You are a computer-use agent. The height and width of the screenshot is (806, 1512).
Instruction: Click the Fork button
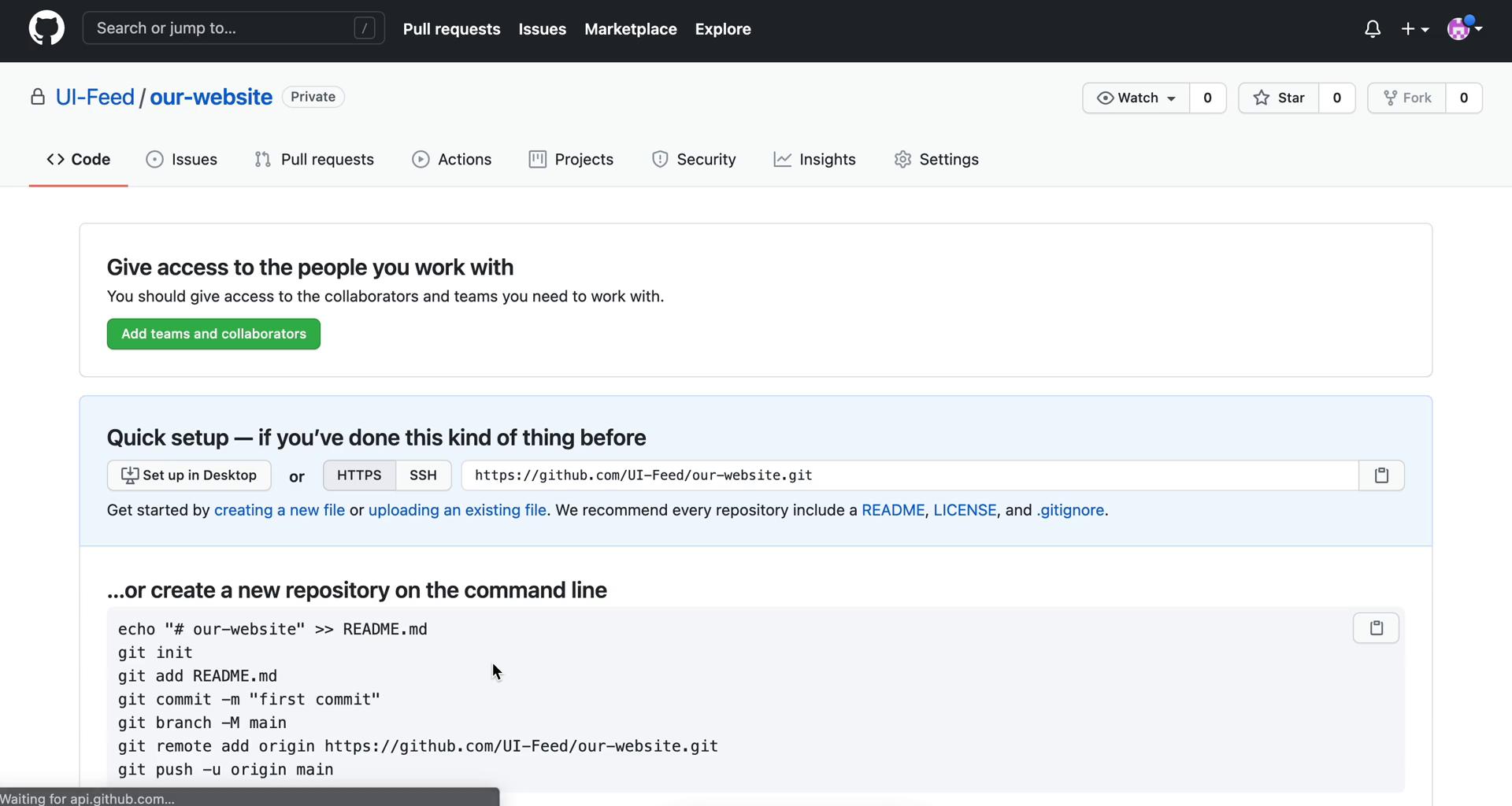coord(1407,98)
